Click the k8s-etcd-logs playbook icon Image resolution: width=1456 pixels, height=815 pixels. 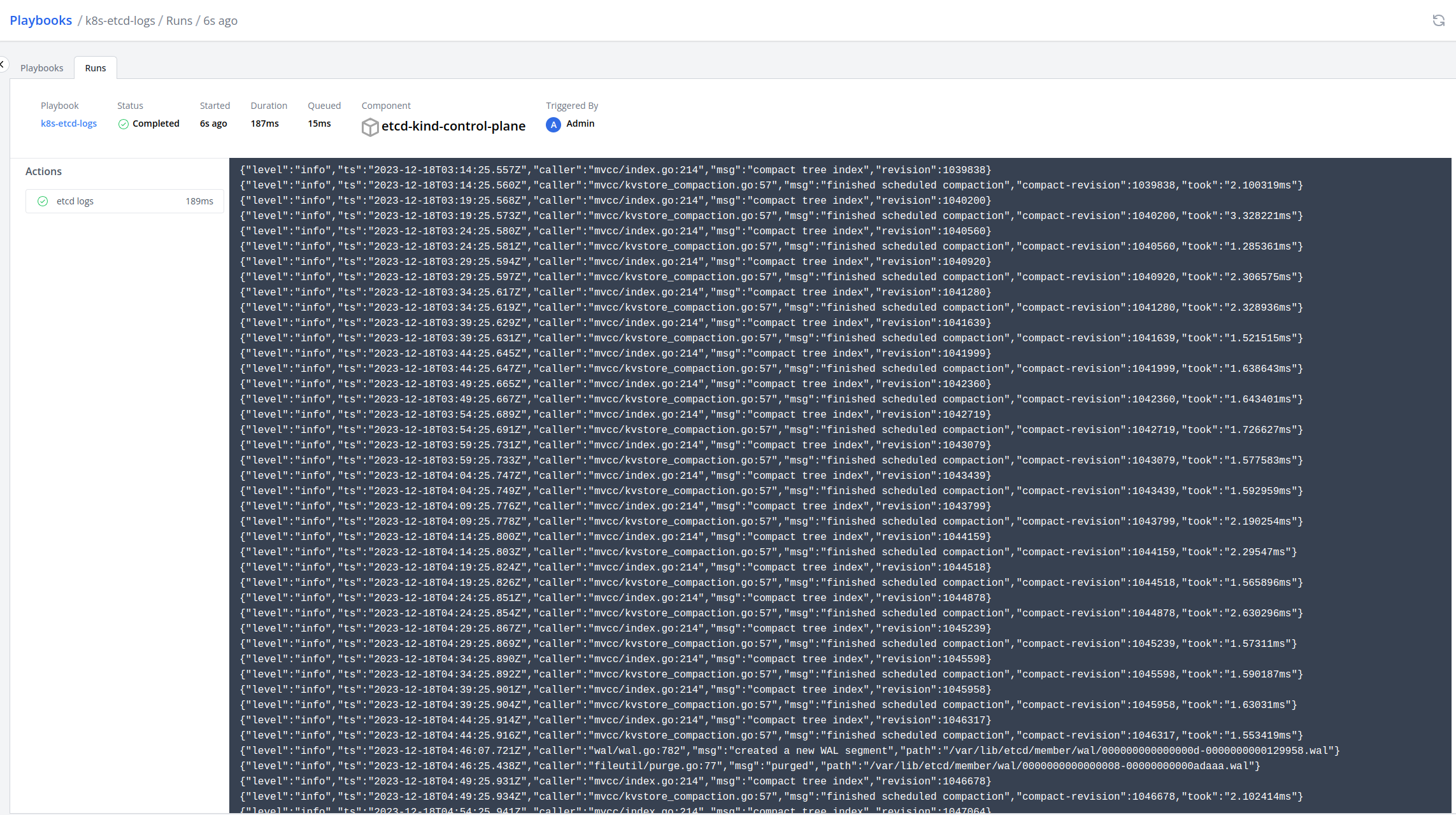68,124
